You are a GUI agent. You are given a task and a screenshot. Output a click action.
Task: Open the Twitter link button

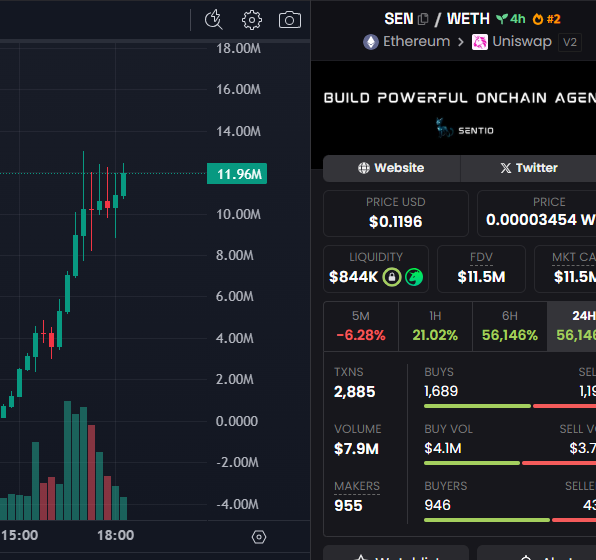[x=528, y=168]
